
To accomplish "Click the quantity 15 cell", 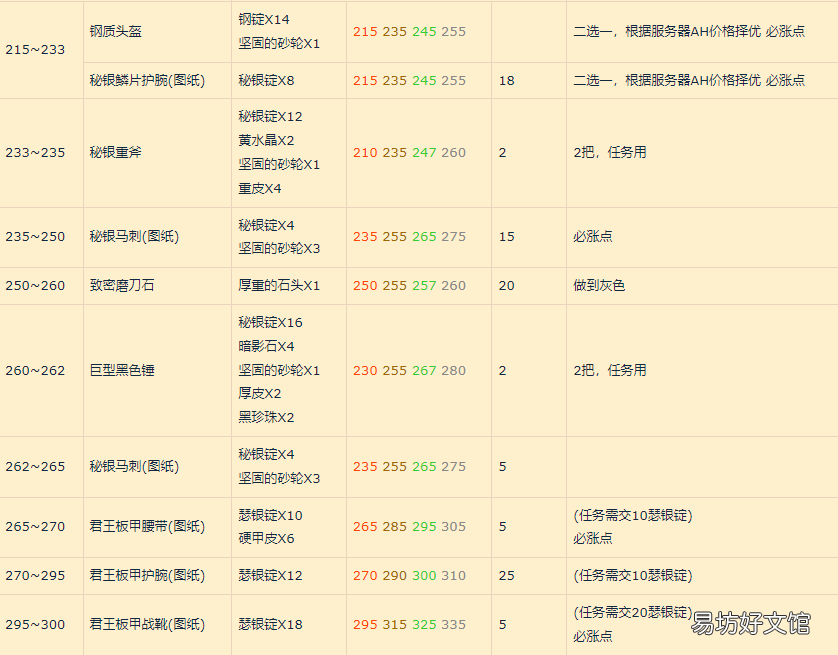I will [507, 237].
